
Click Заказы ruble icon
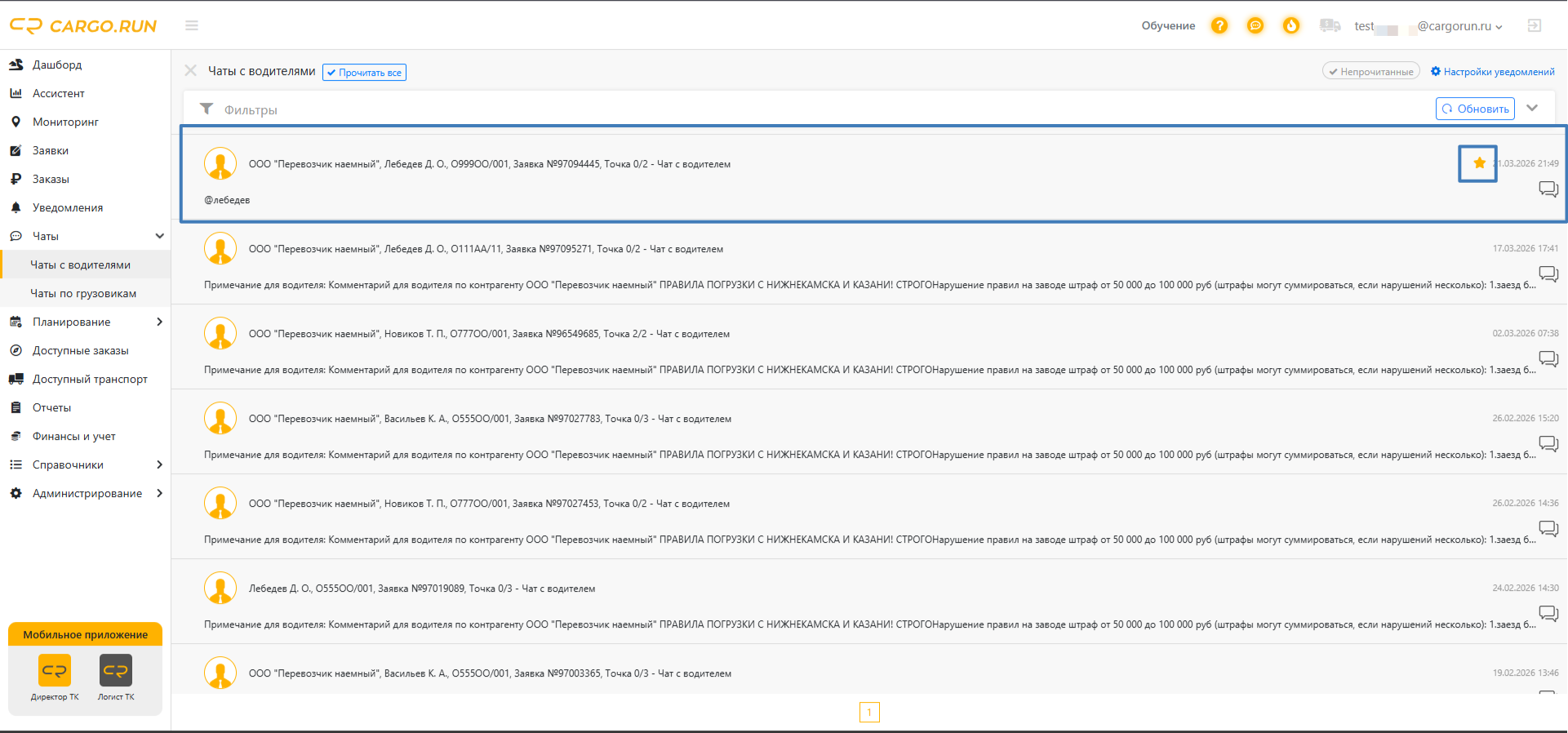click(x=16, y=179)
